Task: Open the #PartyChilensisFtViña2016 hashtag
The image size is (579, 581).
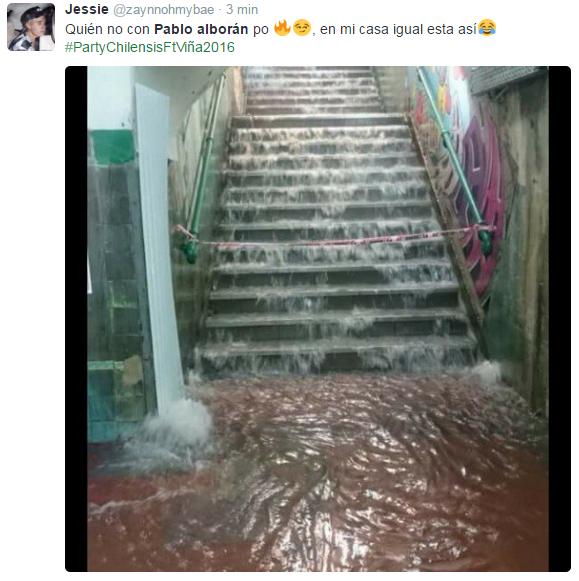Action: [x=150, y=47]
